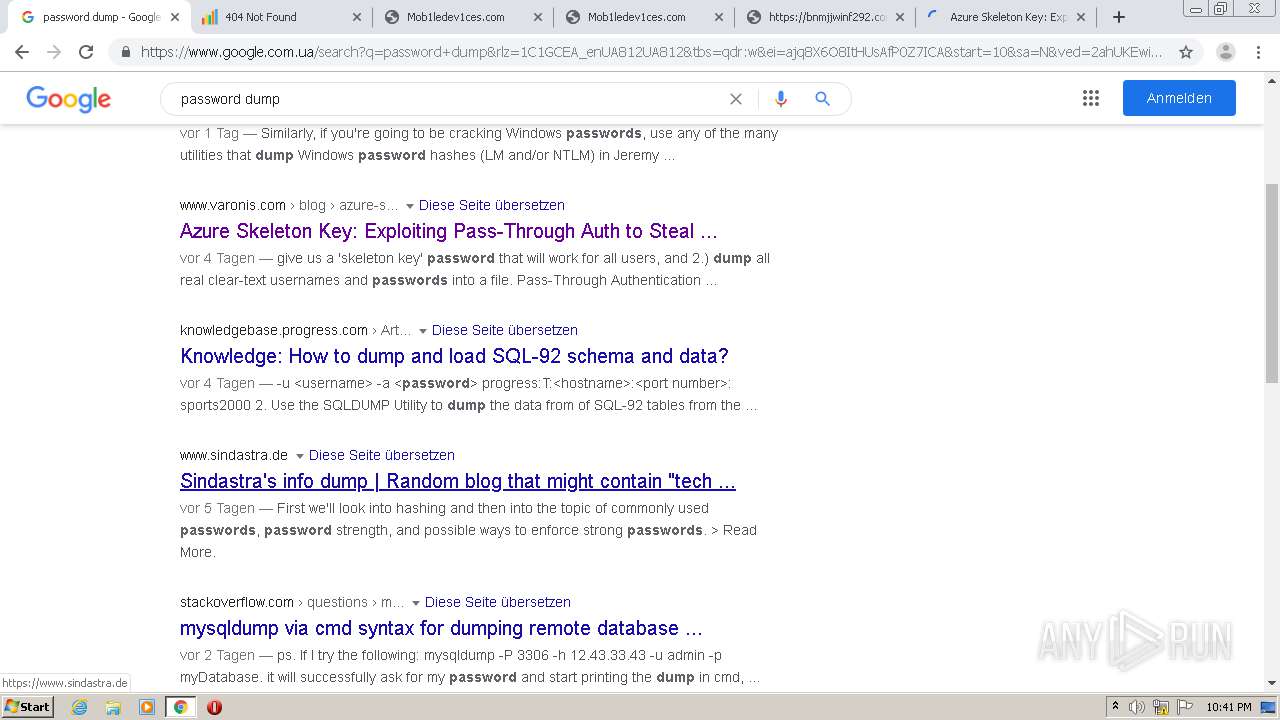Open the media player taskbar icon
Screen dimensions: 1280x720
coord(147,707)
